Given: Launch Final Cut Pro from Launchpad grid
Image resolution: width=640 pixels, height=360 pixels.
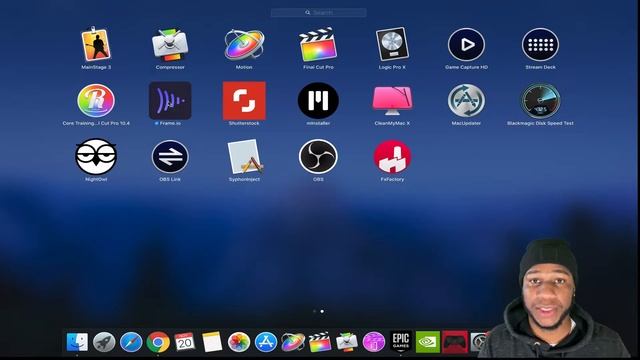Looking at the screenshot, I should (x=318, y=44).
